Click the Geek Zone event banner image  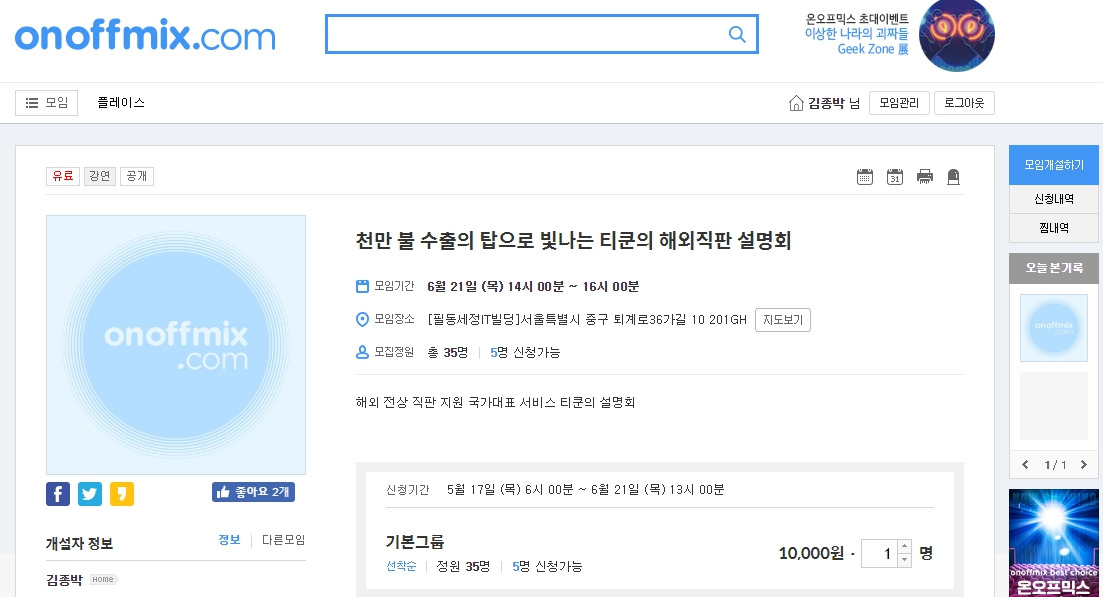pos(957,35)
